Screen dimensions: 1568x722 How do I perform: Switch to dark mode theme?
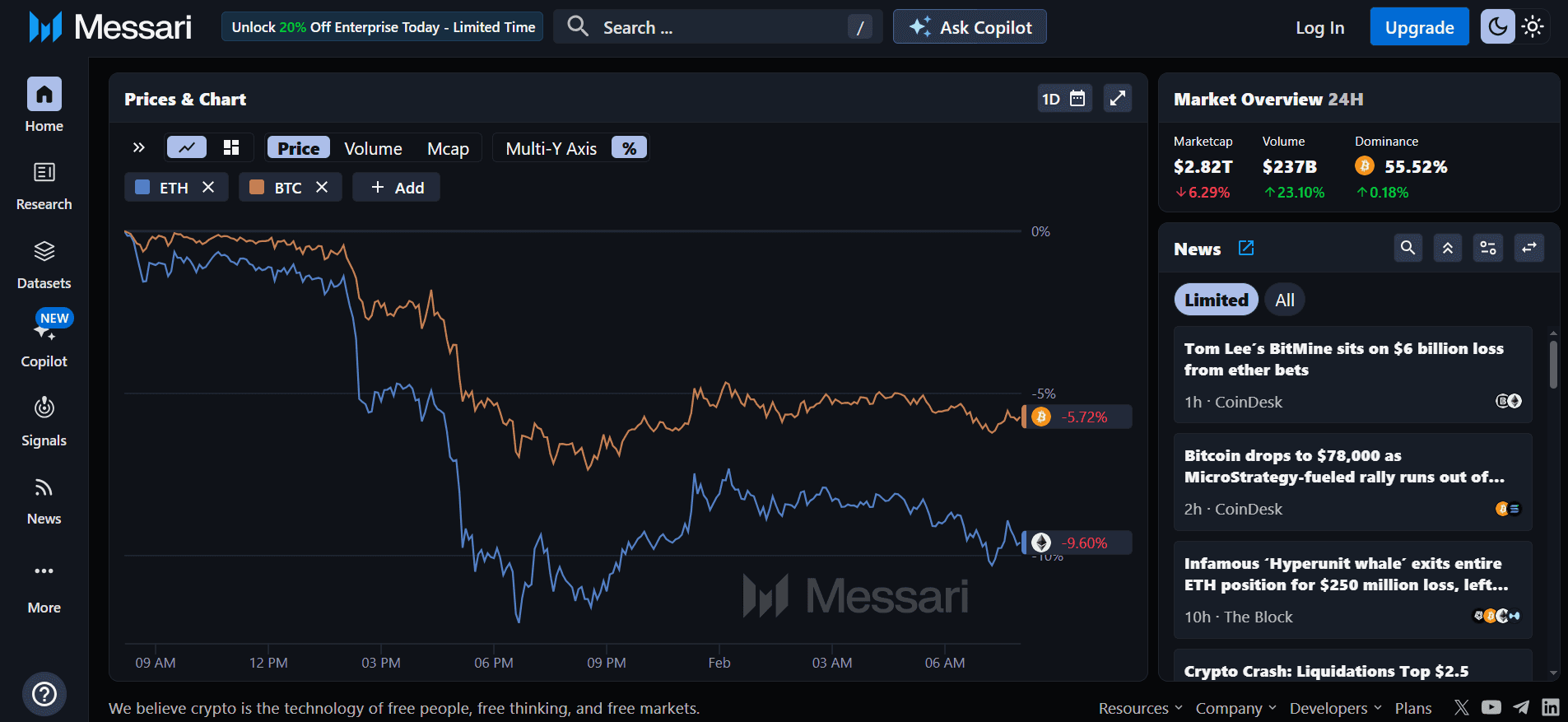(1498, 26)
